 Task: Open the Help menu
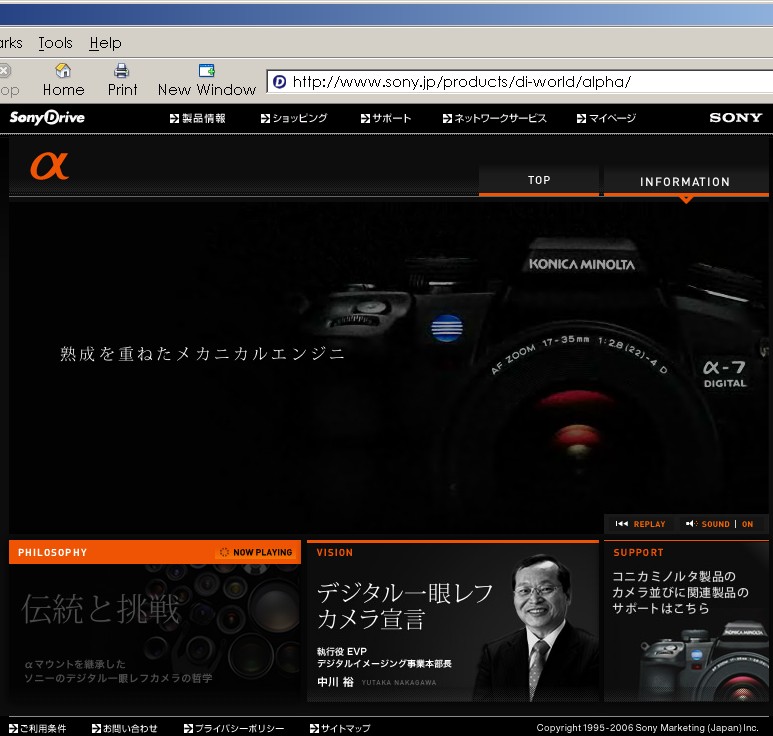pyautogui.click(x=105, y=43)
